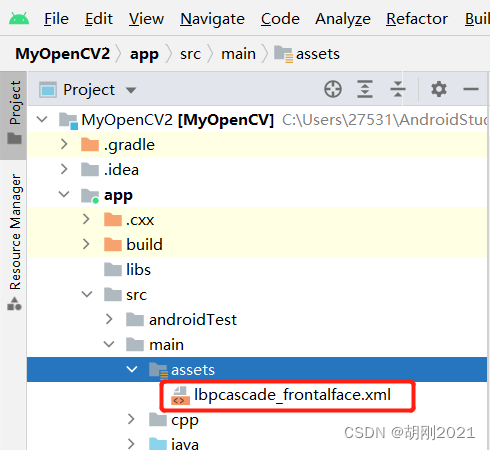Screen dimensions: 490x450
Task: Collapse the app module
Action: click(64, 194)
